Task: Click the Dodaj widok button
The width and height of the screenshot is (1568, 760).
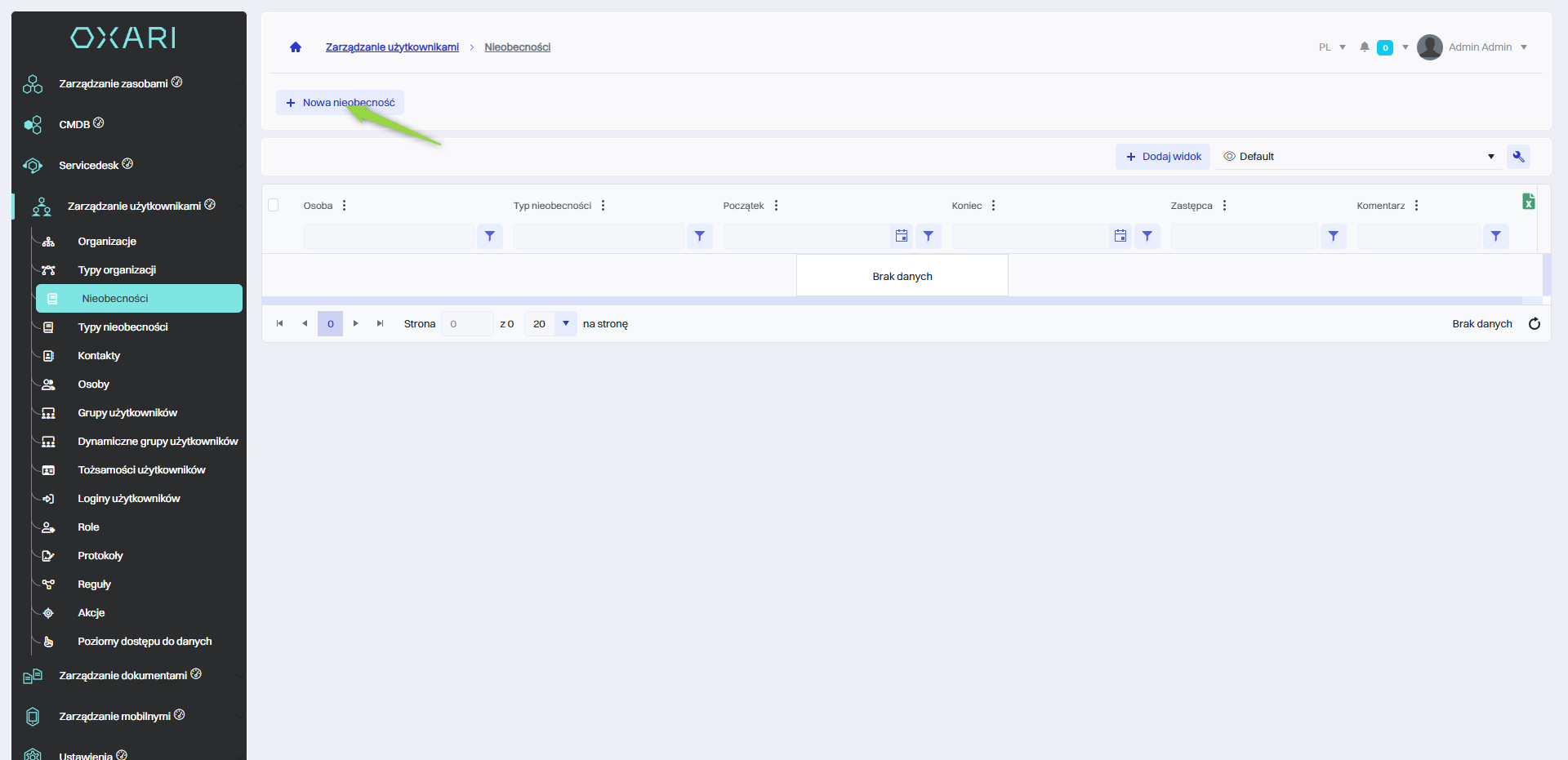Action: click(x=1163, y=157)
